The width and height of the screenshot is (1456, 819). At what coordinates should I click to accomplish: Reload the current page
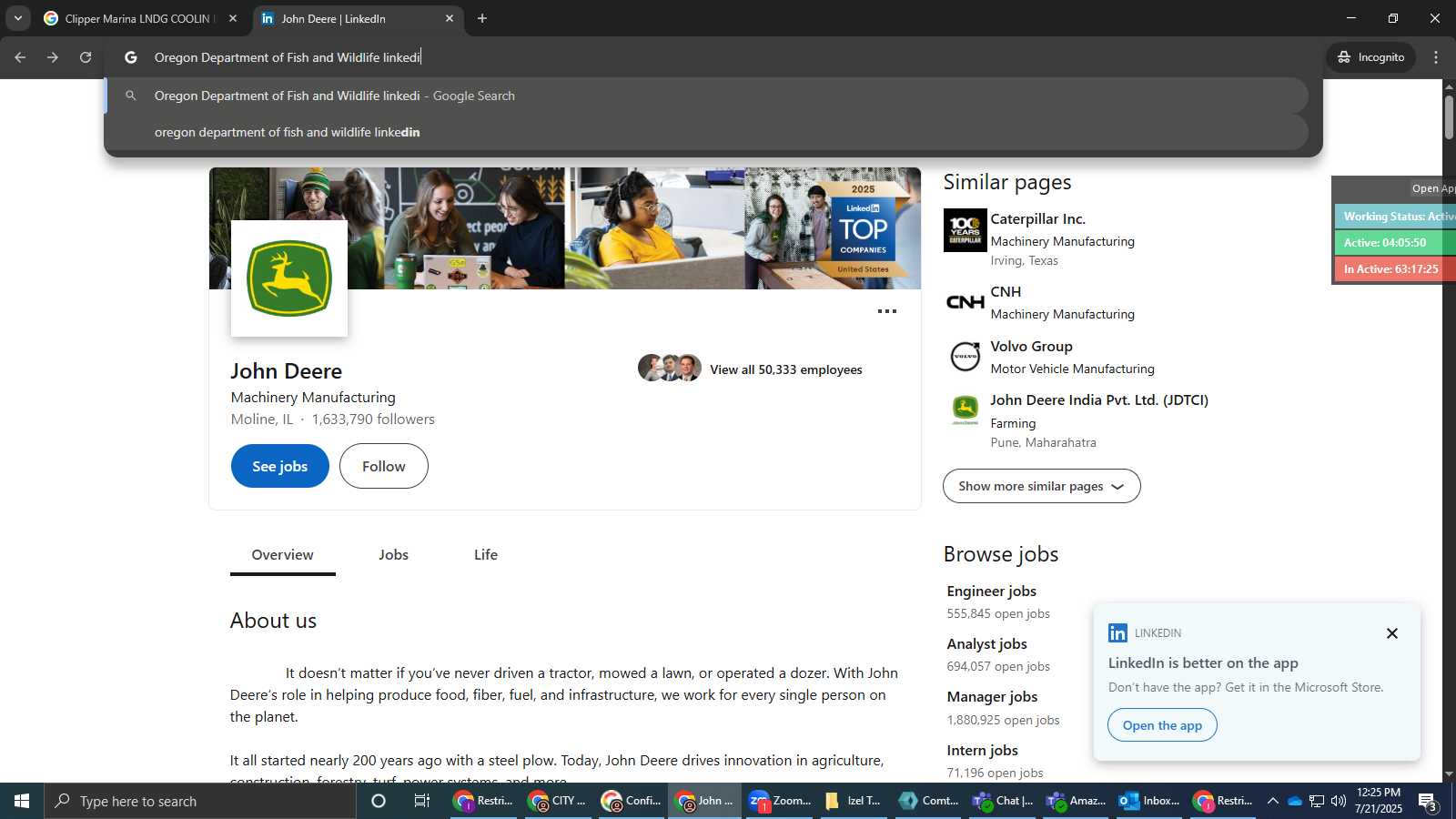click(86, 57)
